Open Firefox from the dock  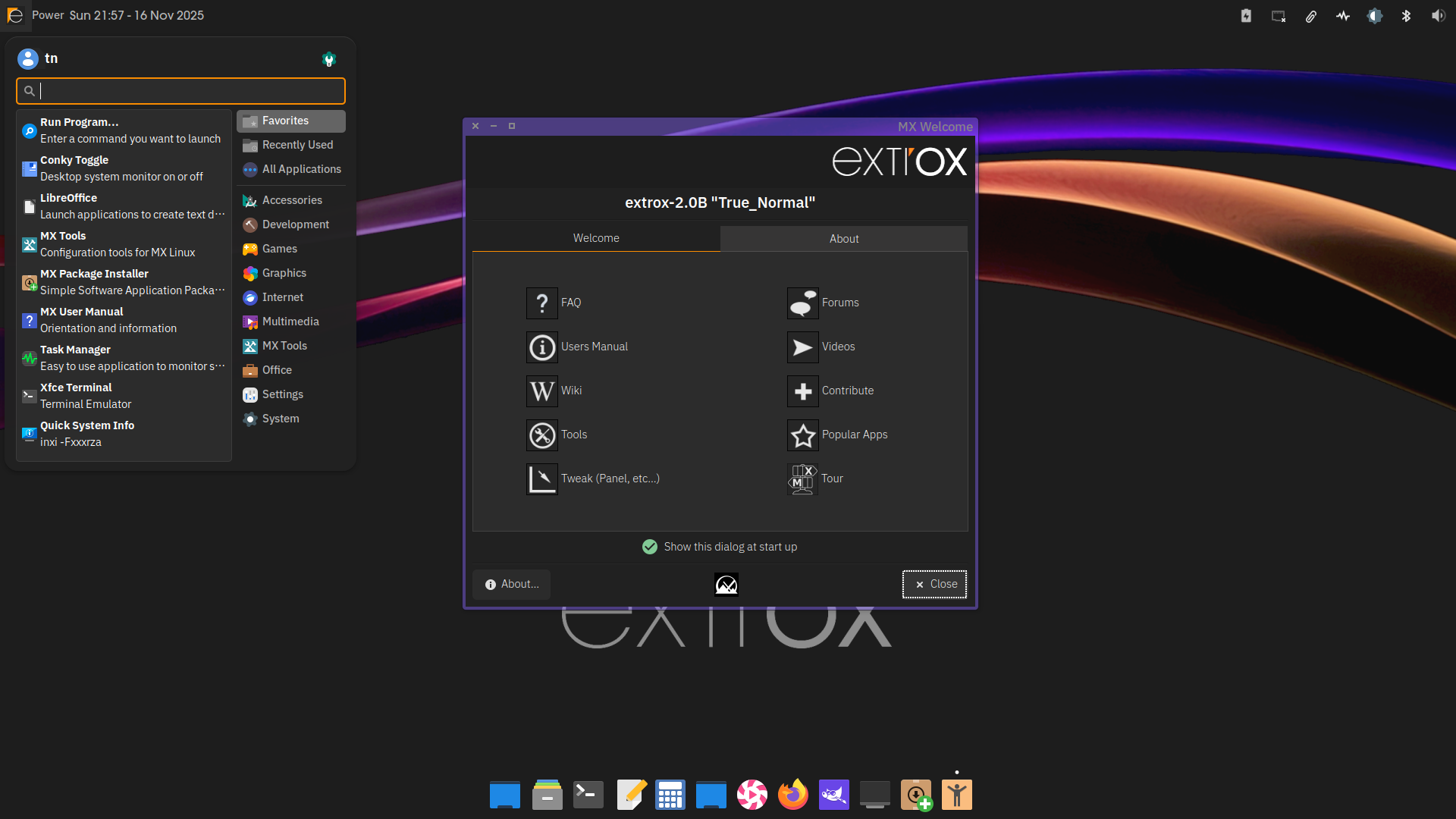(x=792, y=795)
